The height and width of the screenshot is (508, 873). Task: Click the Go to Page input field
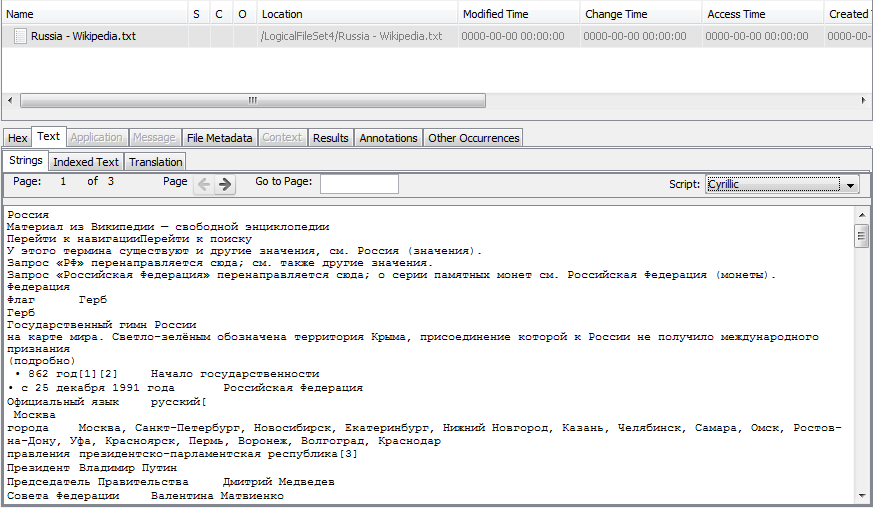point(359,184)
